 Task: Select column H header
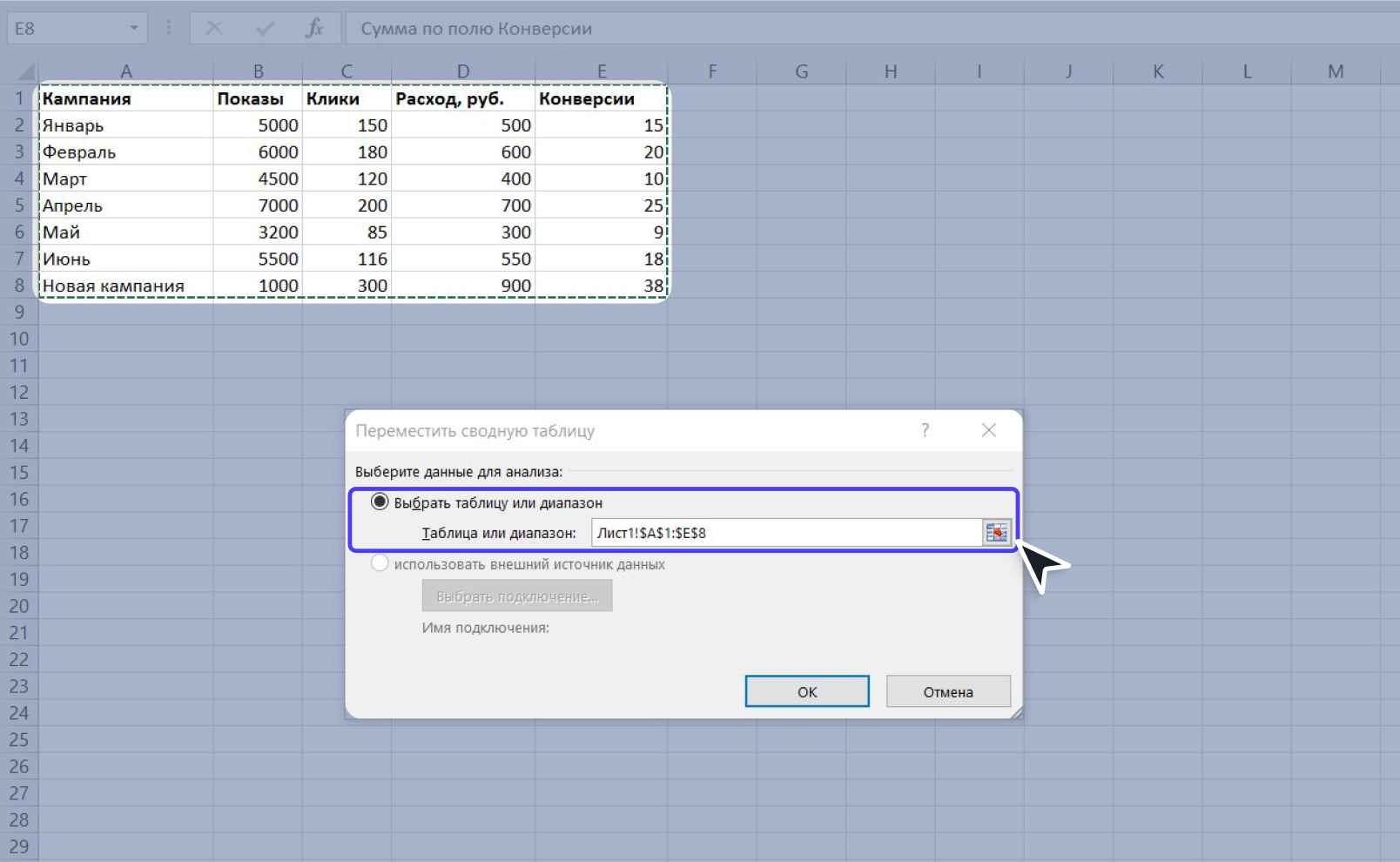click(891, 71)
